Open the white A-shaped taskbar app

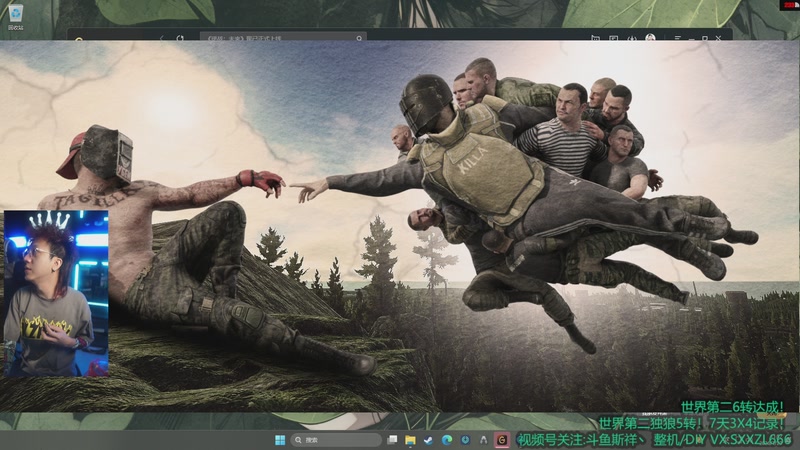483,440
